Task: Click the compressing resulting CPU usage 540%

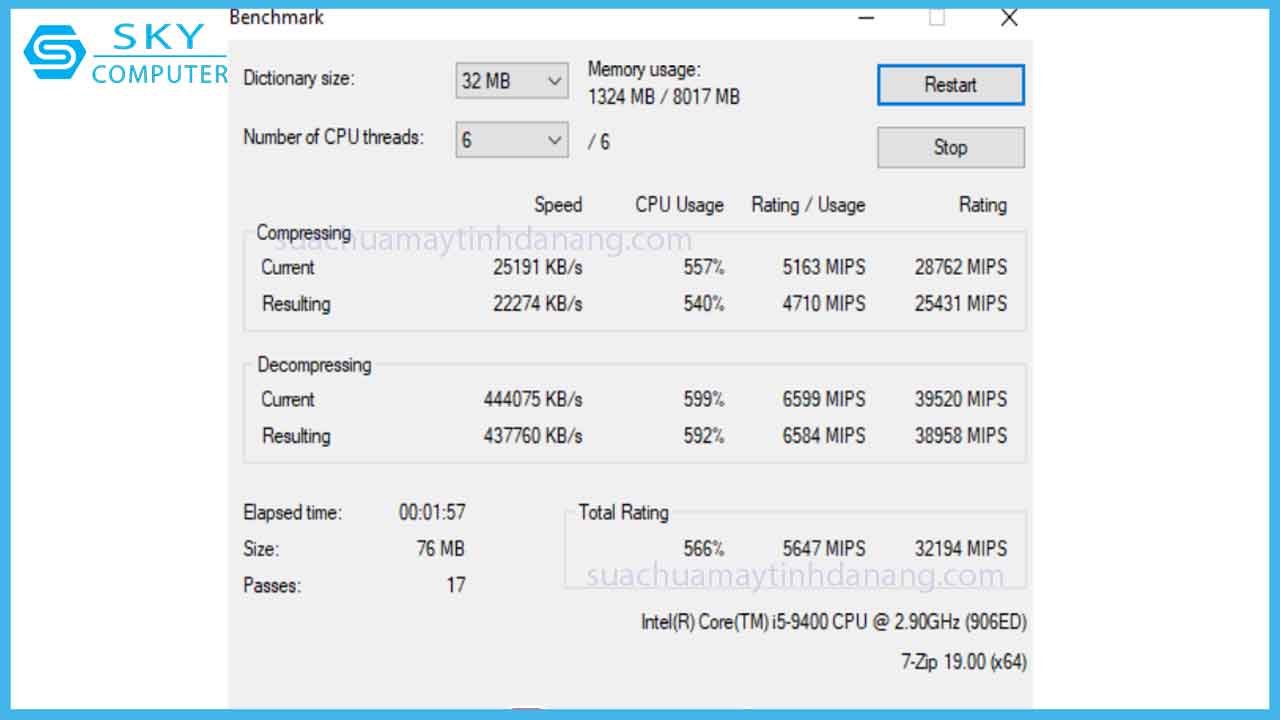Action: point(704,303)
